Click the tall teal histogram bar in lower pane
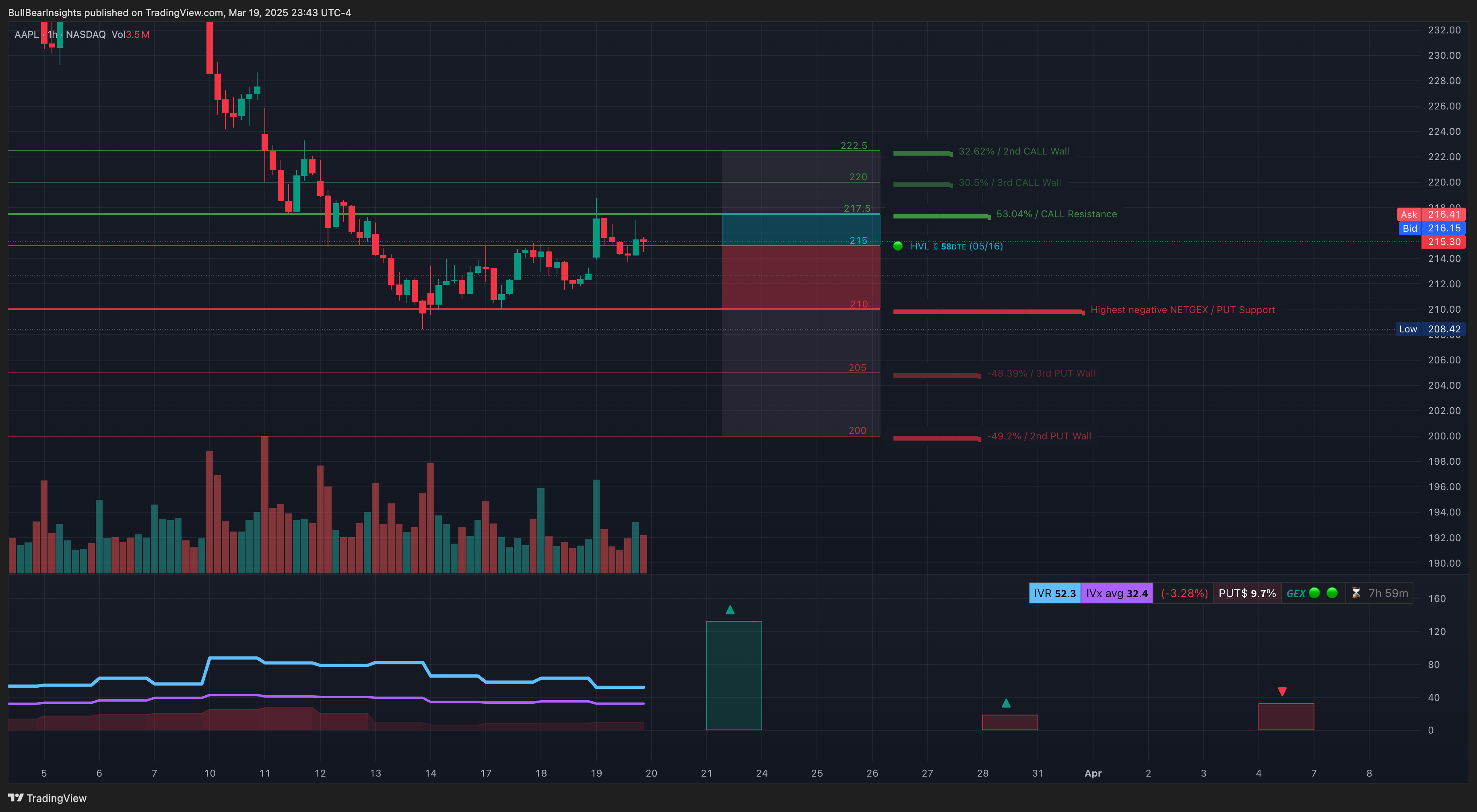Screen dimensions: 1477x812 click(734, 676)
